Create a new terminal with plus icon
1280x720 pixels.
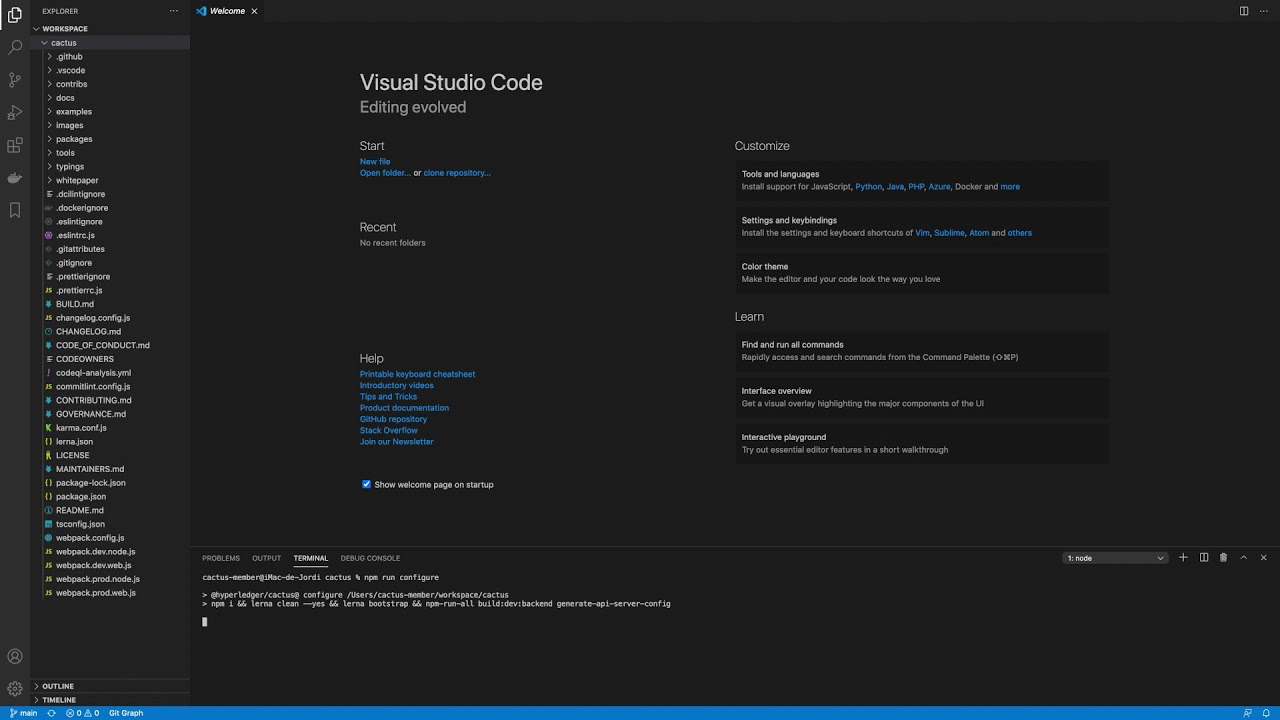1183,558
